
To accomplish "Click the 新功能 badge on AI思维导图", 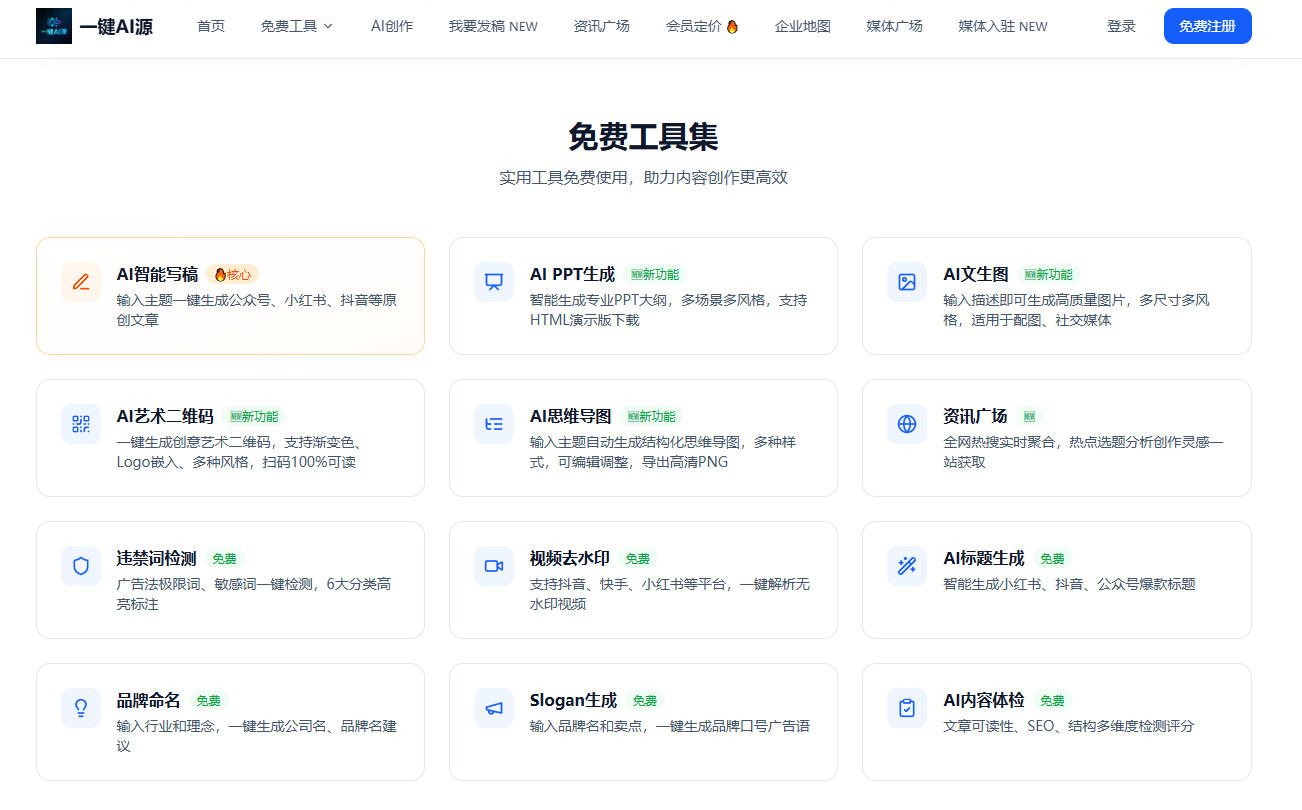I will tap(651, 416).
